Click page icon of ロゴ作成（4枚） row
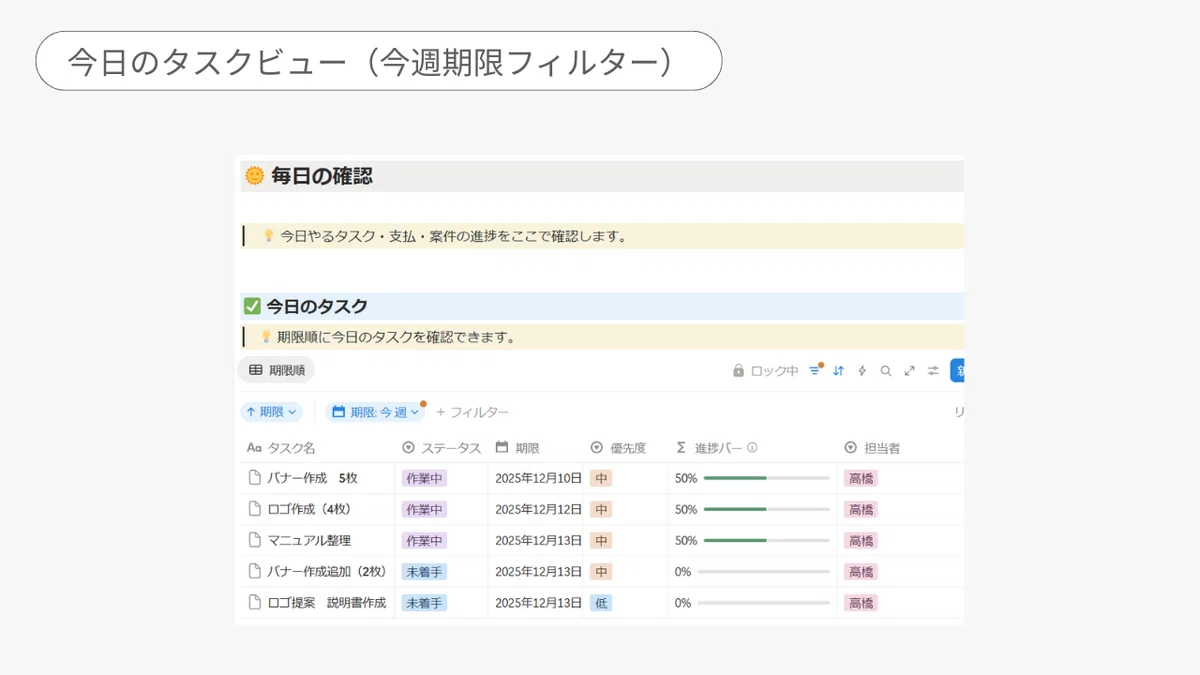1200x675 pixels. pyautogui.click(x=254, y=509)
